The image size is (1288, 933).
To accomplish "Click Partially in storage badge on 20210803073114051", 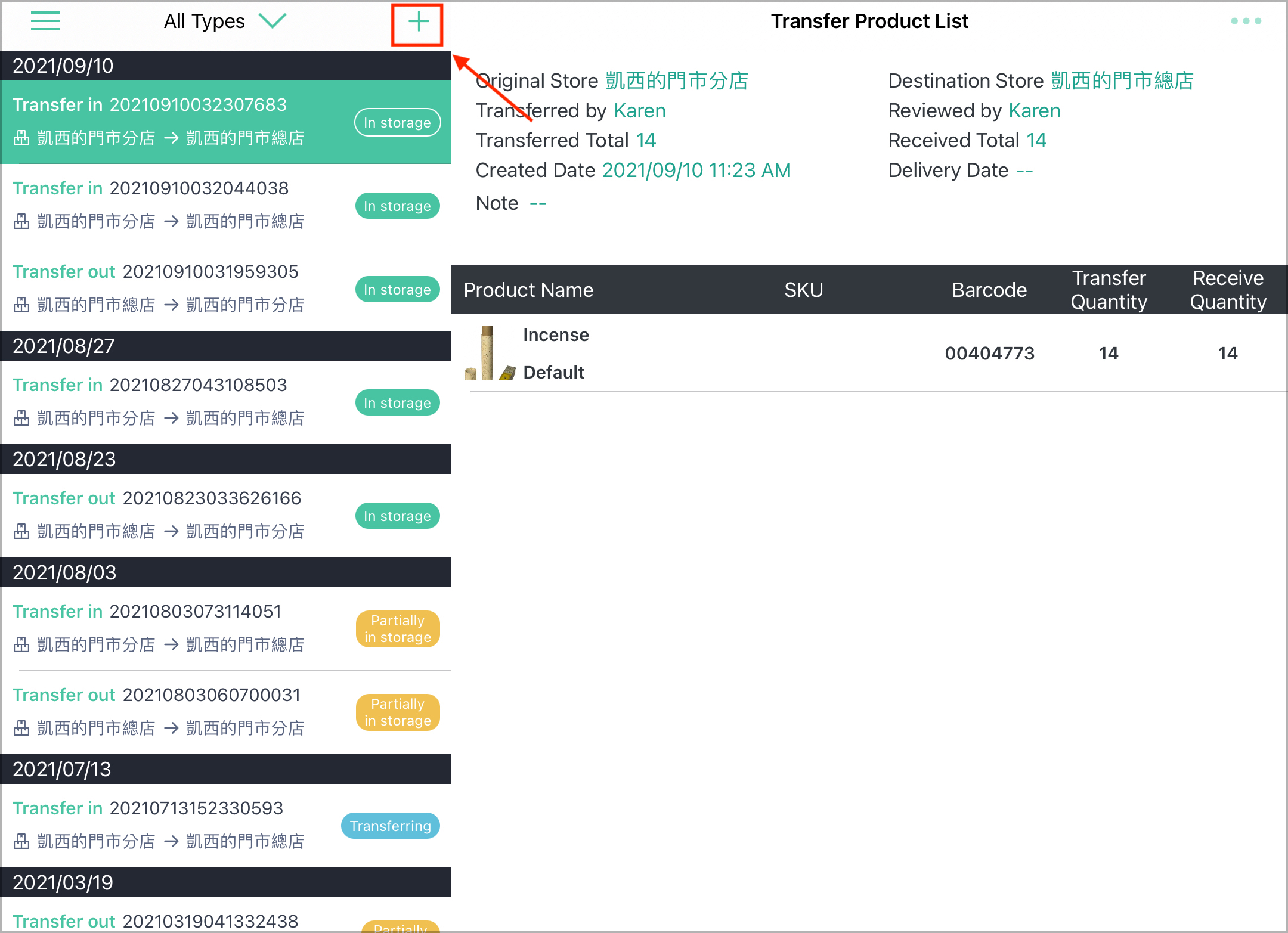I will click(398, 629).
